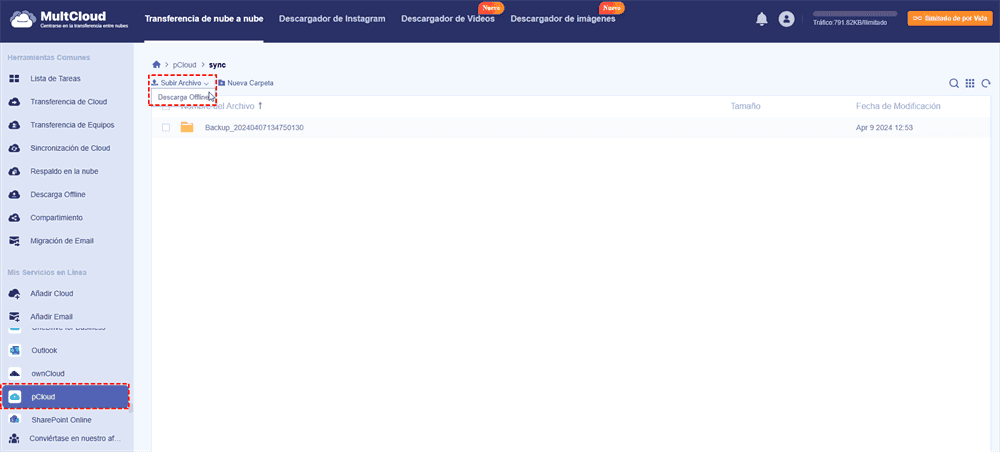
Task: Click Subir Archivo label
Action: tap(180, 83)
